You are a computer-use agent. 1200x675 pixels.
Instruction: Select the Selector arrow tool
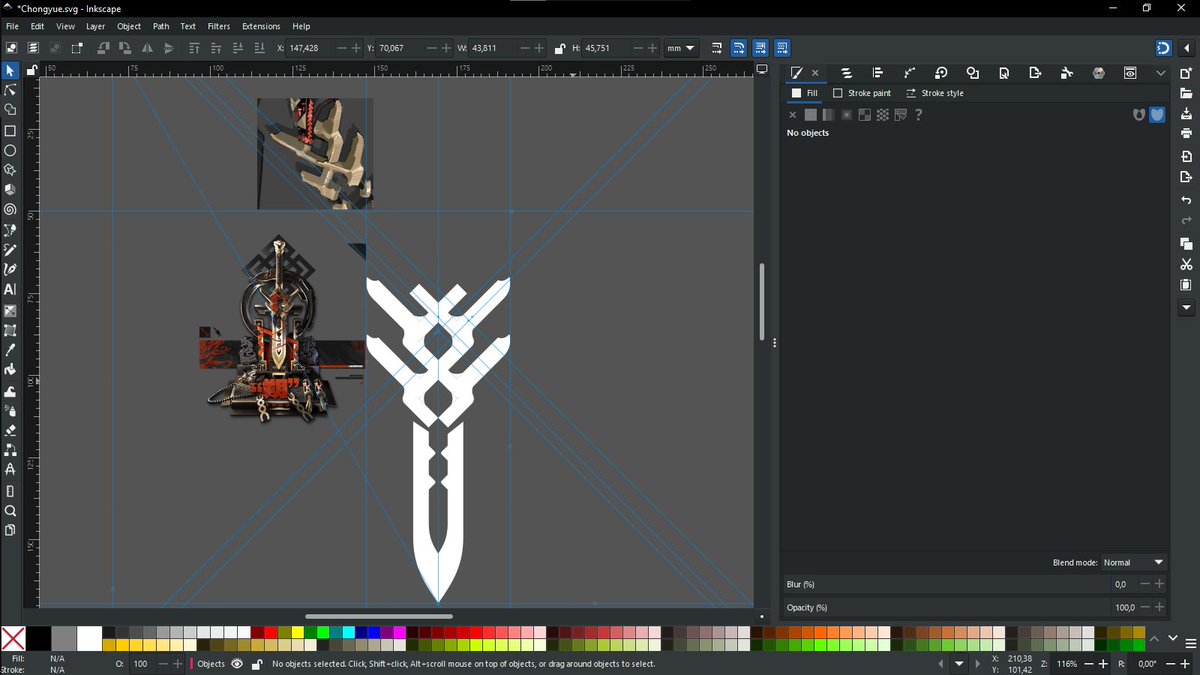tap(10, 71)
